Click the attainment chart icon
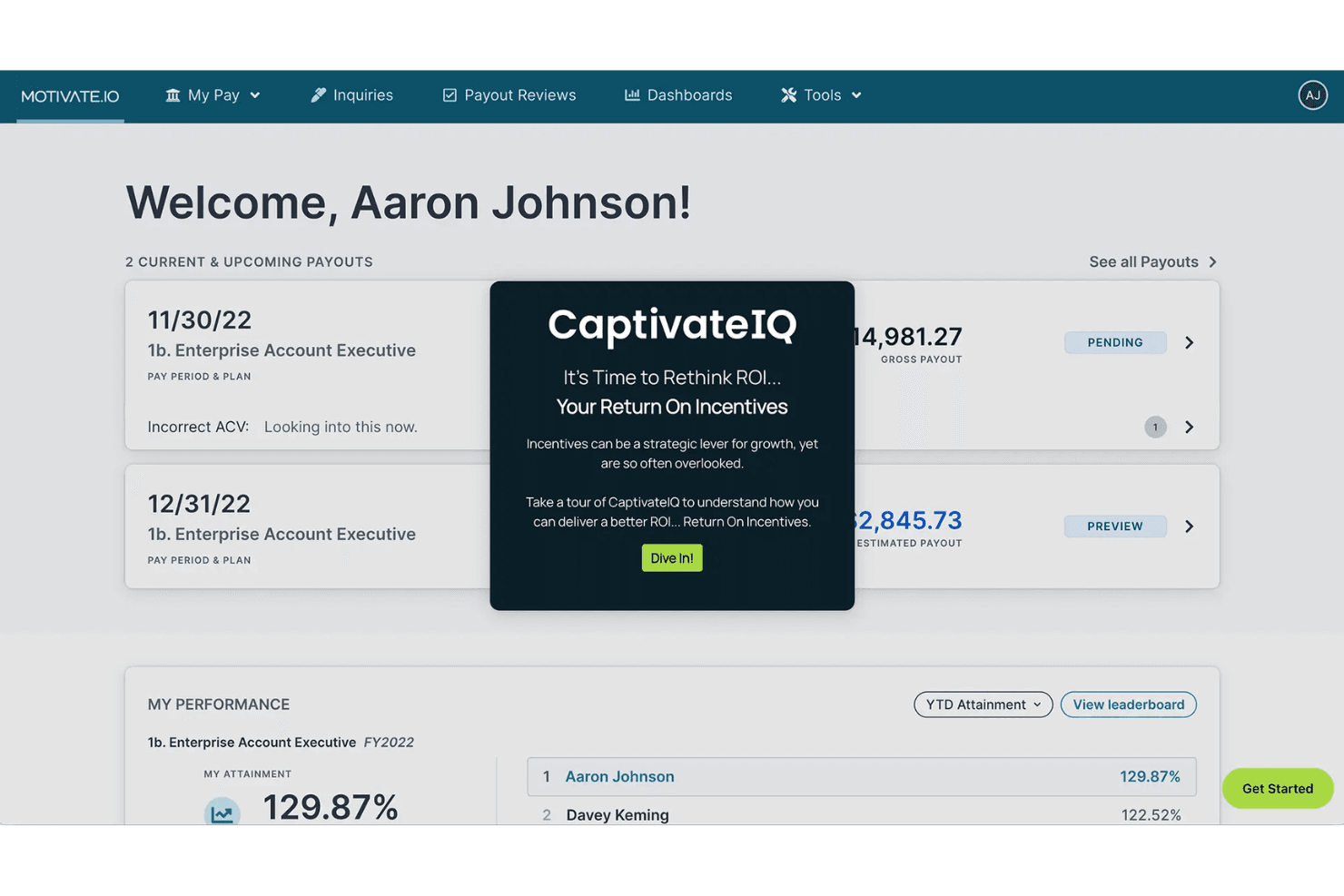This screenshot has width=1344, height=896. [222, 812]
